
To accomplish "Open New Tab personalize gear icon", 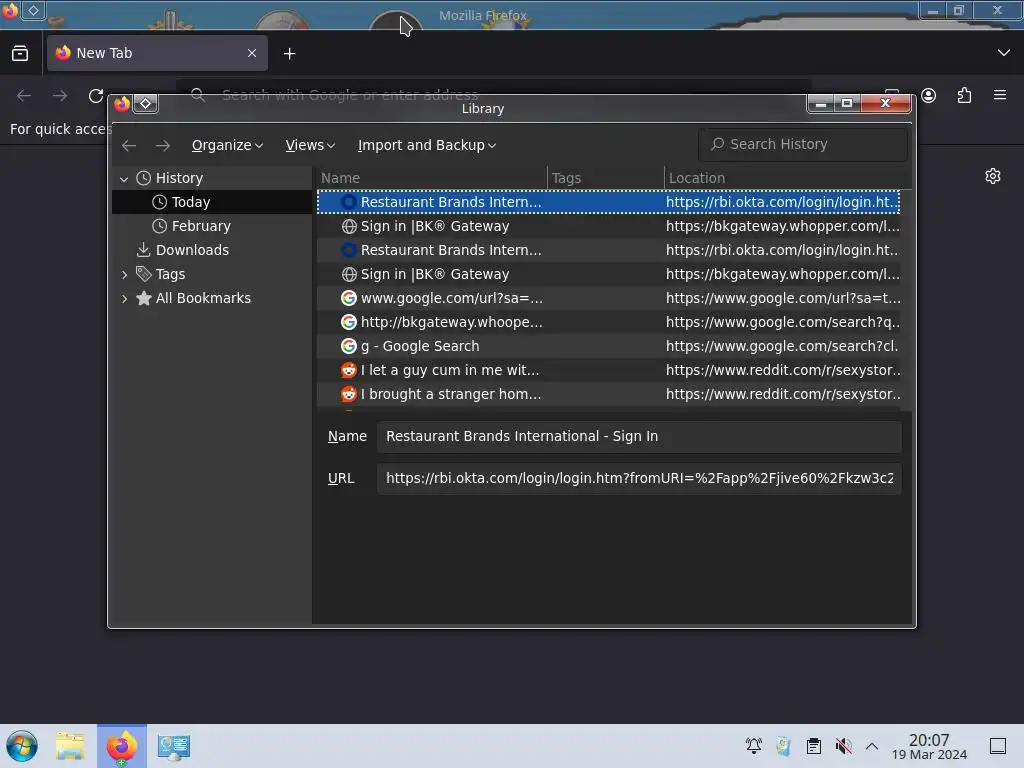I will [x=993, y=176].
